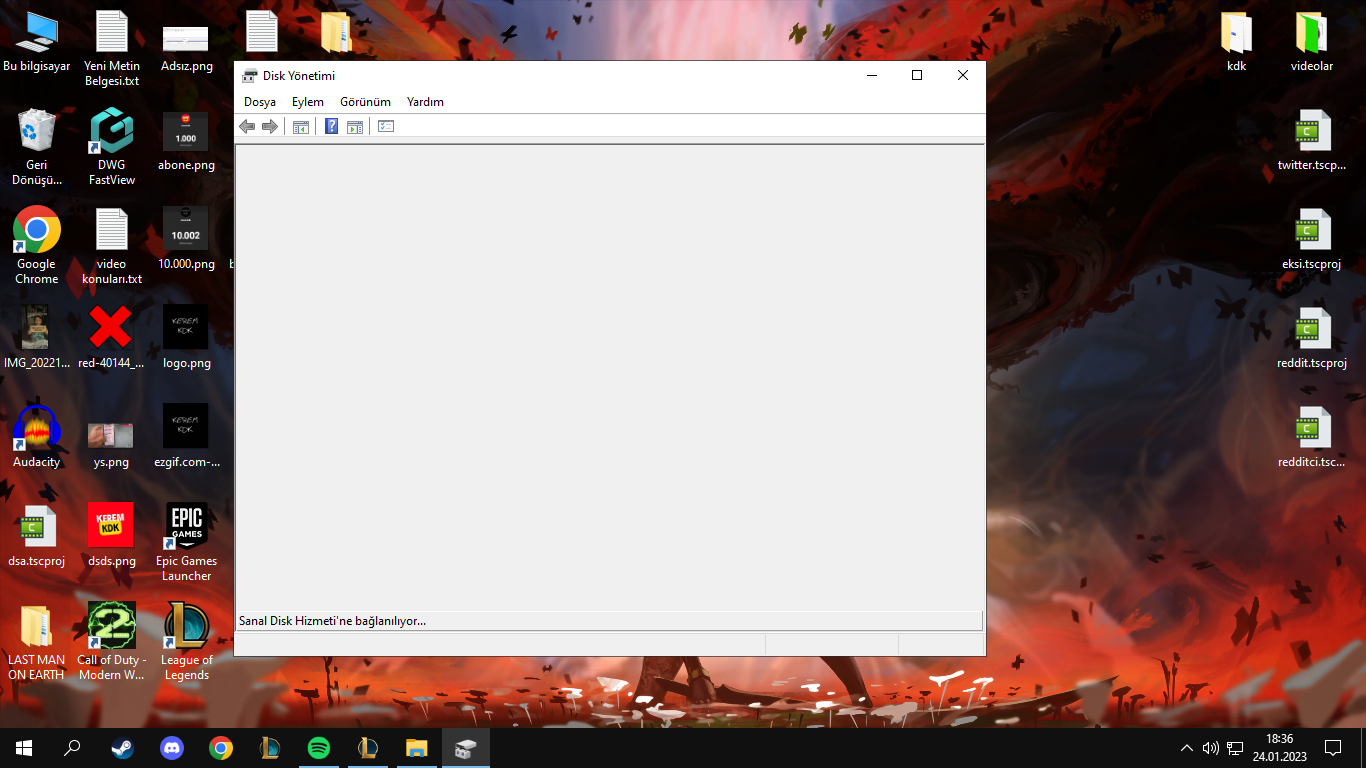This screenshot has width=1366, height=768.
Task: Select the twitter.tscproj desktop file
Action: (1311, 141)
